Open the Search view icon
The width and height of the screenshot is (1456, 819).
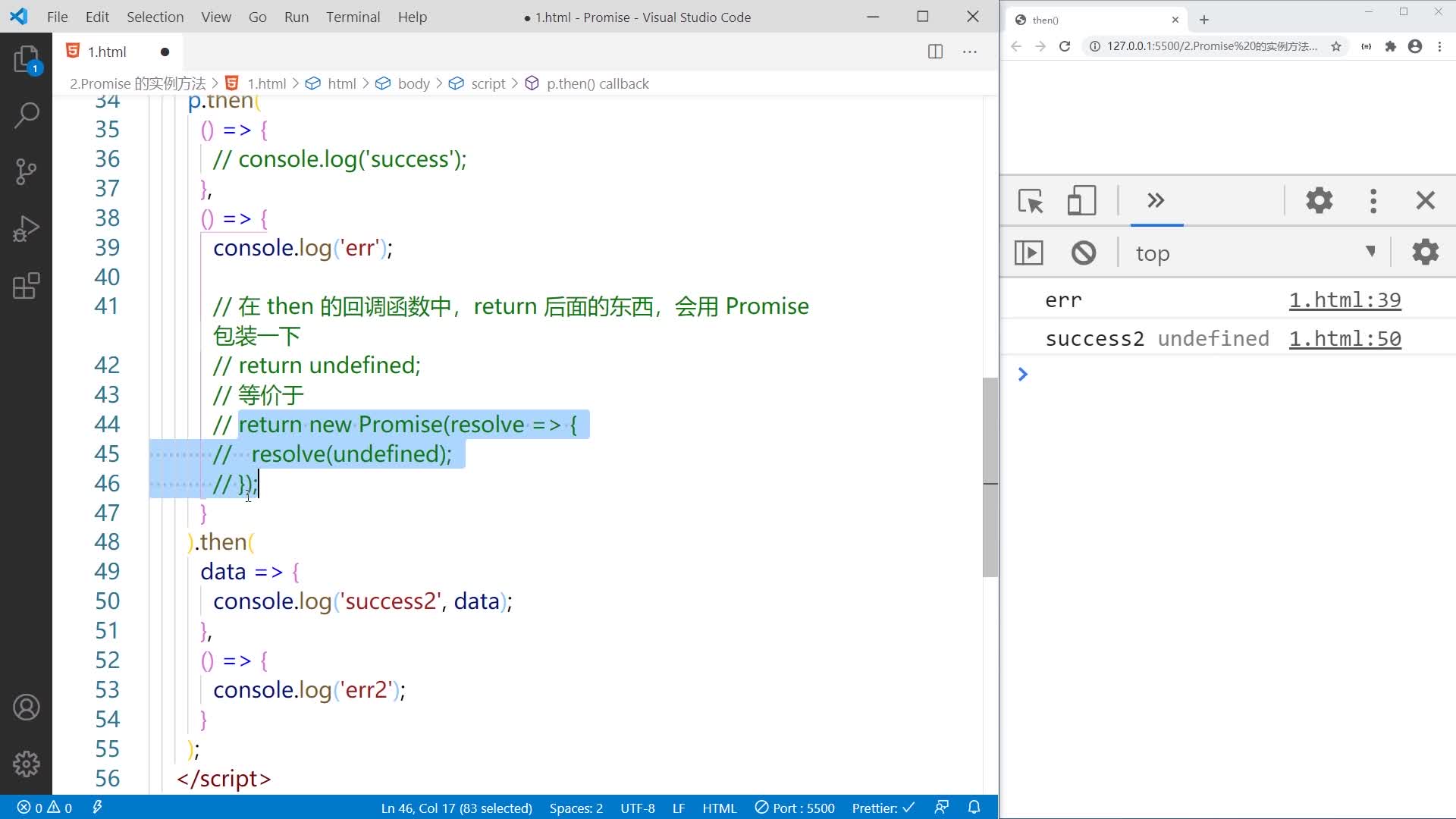pyautogui.click(x=26, y=115)
